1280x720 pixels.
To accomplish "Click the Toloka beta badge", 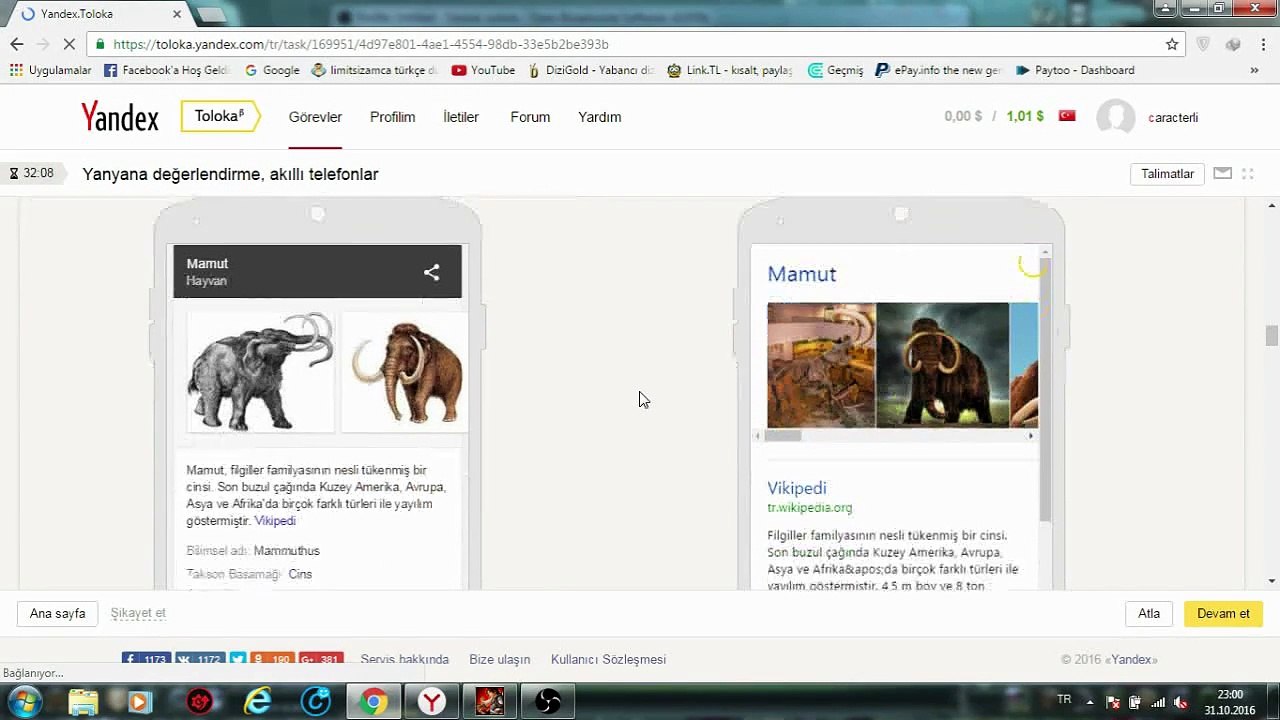I will coord(220,116).
